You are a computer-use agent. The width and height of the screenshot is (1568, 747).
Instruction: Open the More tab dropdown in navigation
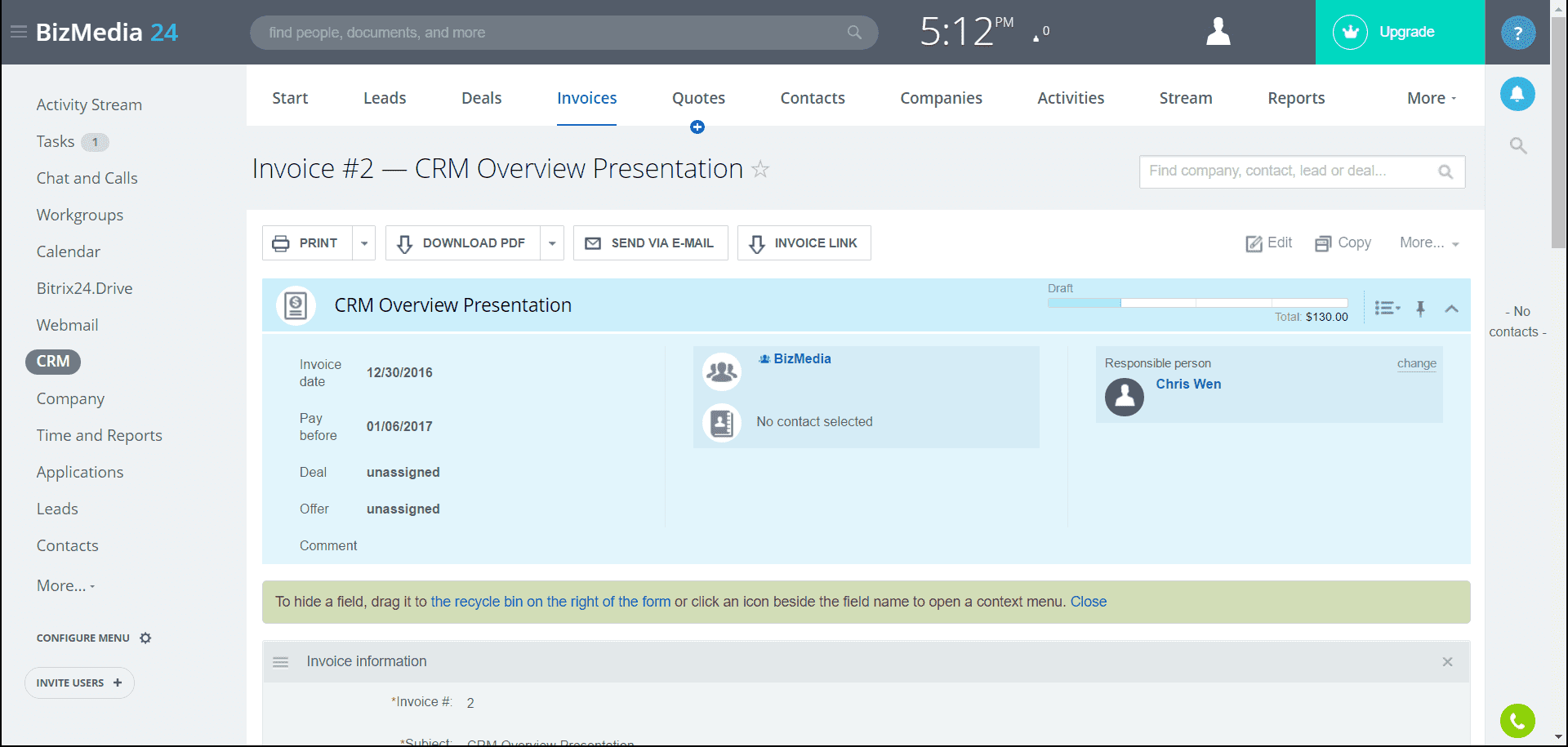tap(1431, 98)
